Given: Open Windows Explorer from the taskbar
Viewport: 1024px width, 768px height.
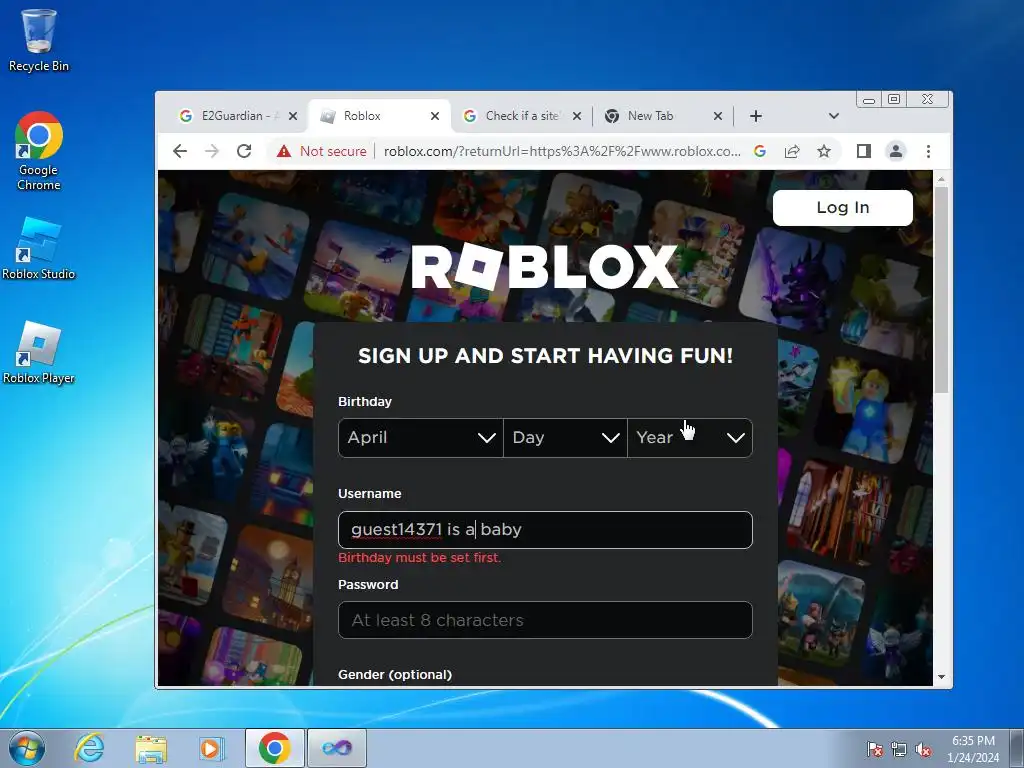Looking at the screenshot, I should [x=151, y=748].
